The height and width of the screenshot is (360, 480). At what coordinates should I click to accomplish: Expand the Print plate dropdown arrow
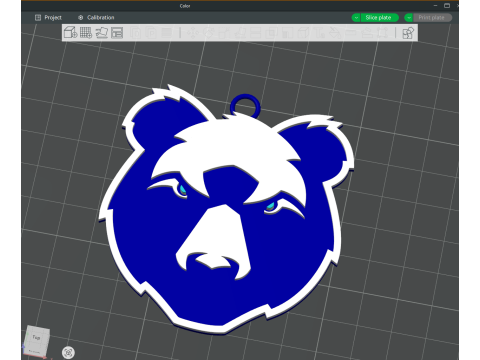[x=409, y=18]
